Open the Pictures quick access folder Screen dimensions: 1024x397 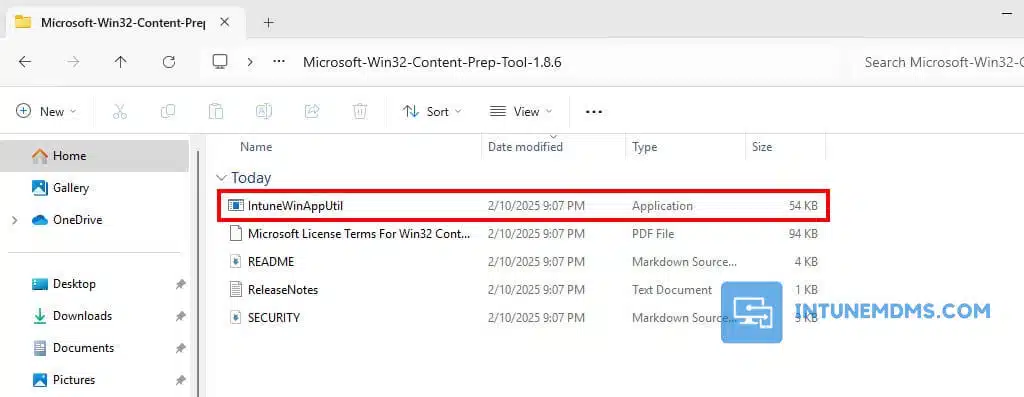coord(74,380)
